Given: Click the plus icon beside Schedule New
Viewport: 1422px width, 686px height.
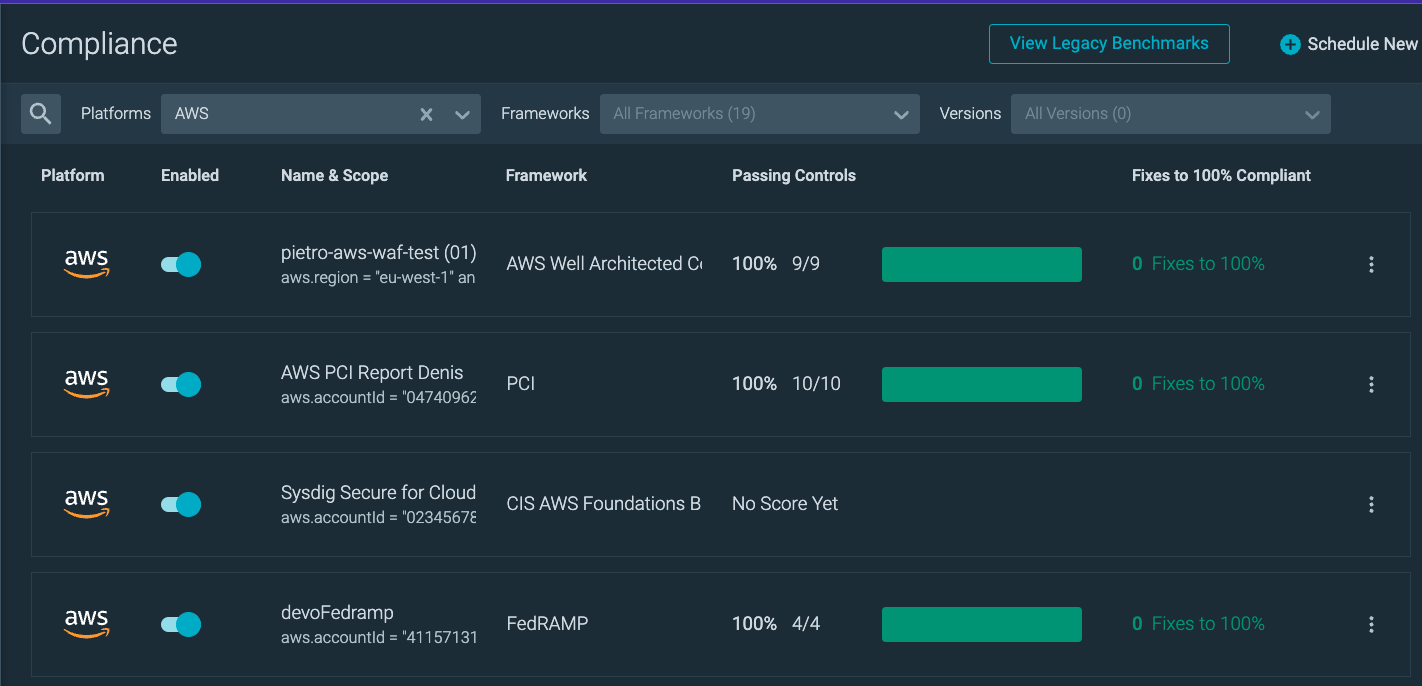Looking at the screenshot, I should pyautogui.click(x=1290, y=44).
